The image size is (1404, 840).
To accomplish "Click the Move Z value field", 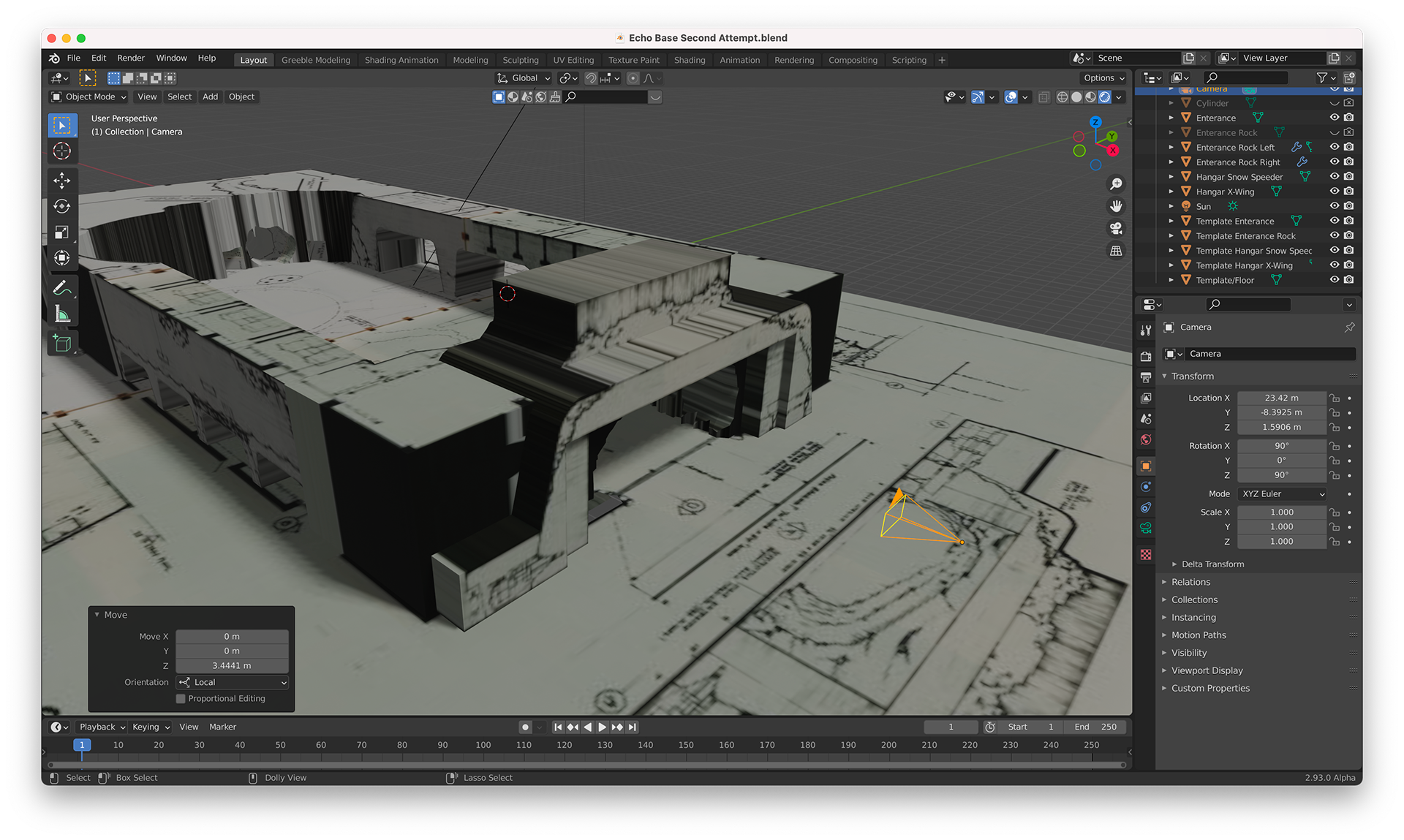I will pos(232,666).
